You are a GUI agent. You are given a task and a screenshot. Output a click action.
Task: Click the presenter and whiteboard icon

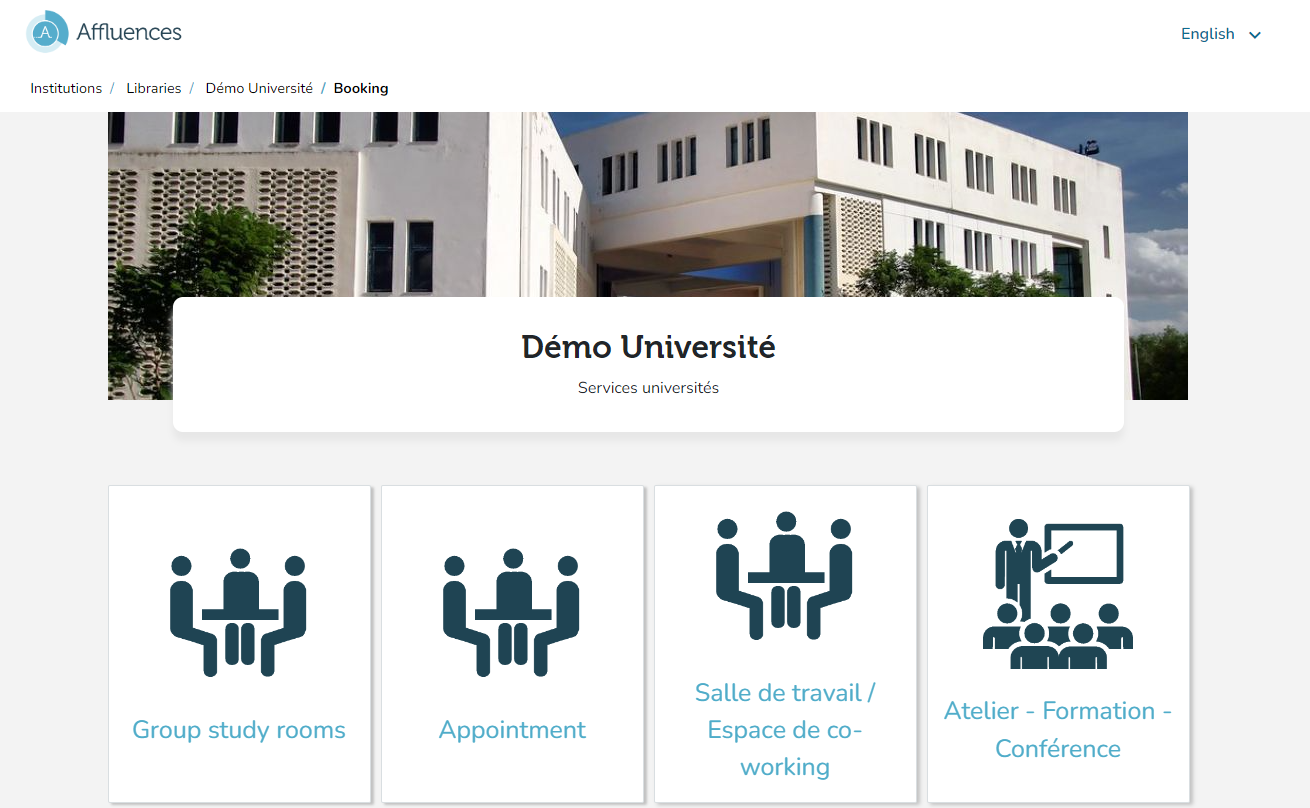pyautogui.click(x=1058, y=594)
